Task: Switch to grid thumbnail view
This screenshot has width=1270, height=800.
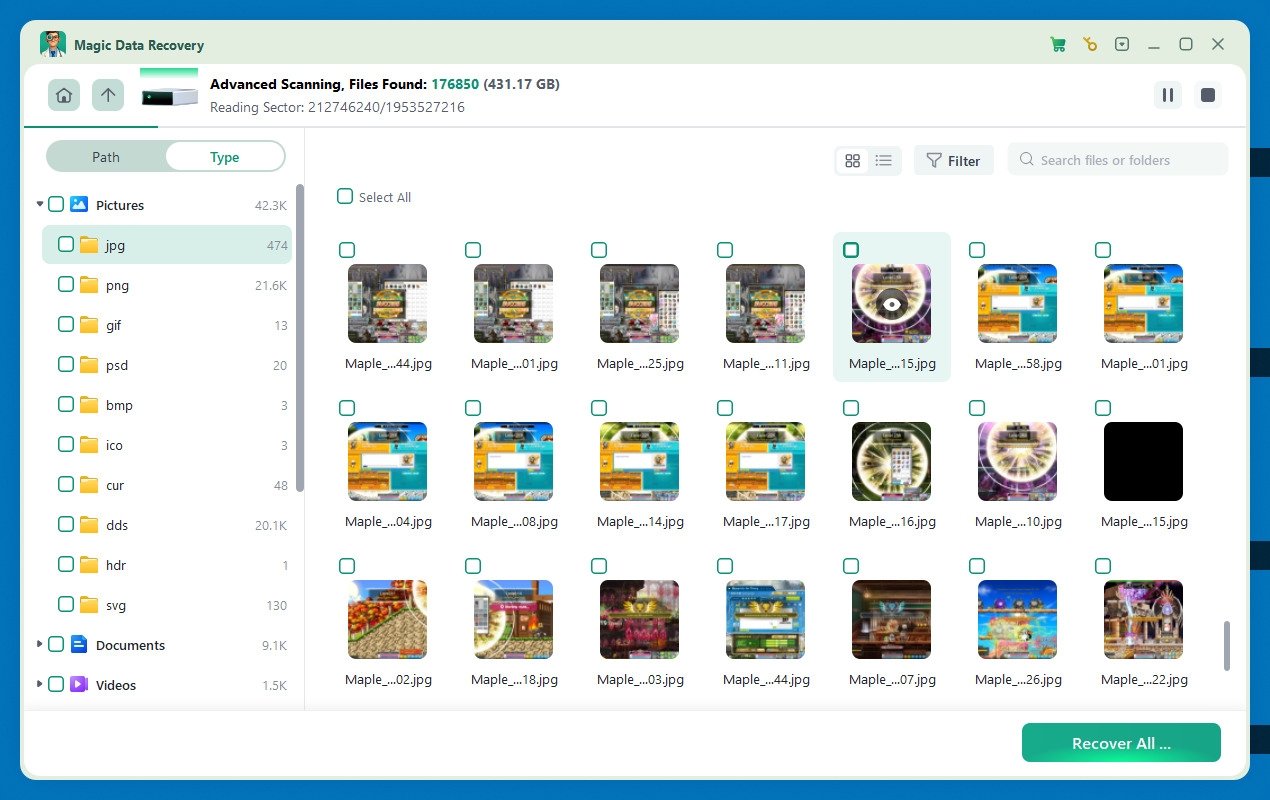Action: click(852, 160)
